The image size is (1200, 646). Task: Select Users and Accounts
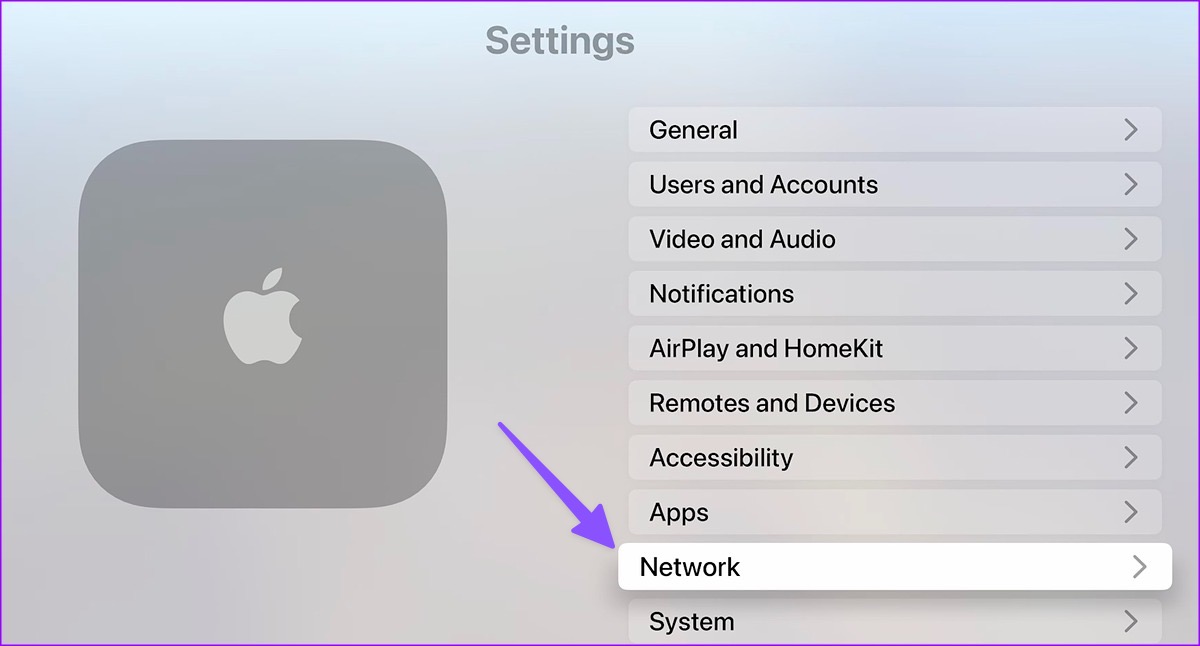[895, 184]
